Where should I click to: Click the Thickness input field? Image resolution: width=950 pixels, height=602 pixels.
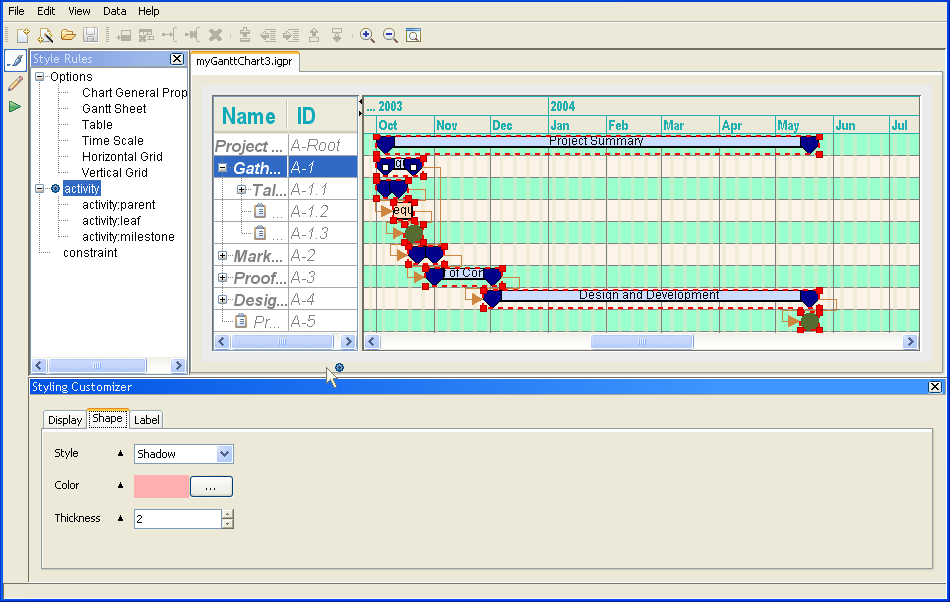[x=177, y=519]
